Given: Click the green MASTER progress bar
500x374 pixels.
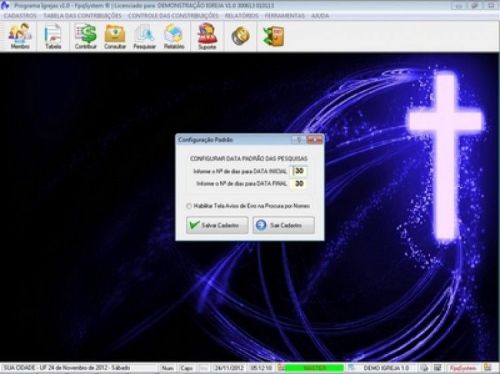Looking at the screenshot, I should (314, 368).
